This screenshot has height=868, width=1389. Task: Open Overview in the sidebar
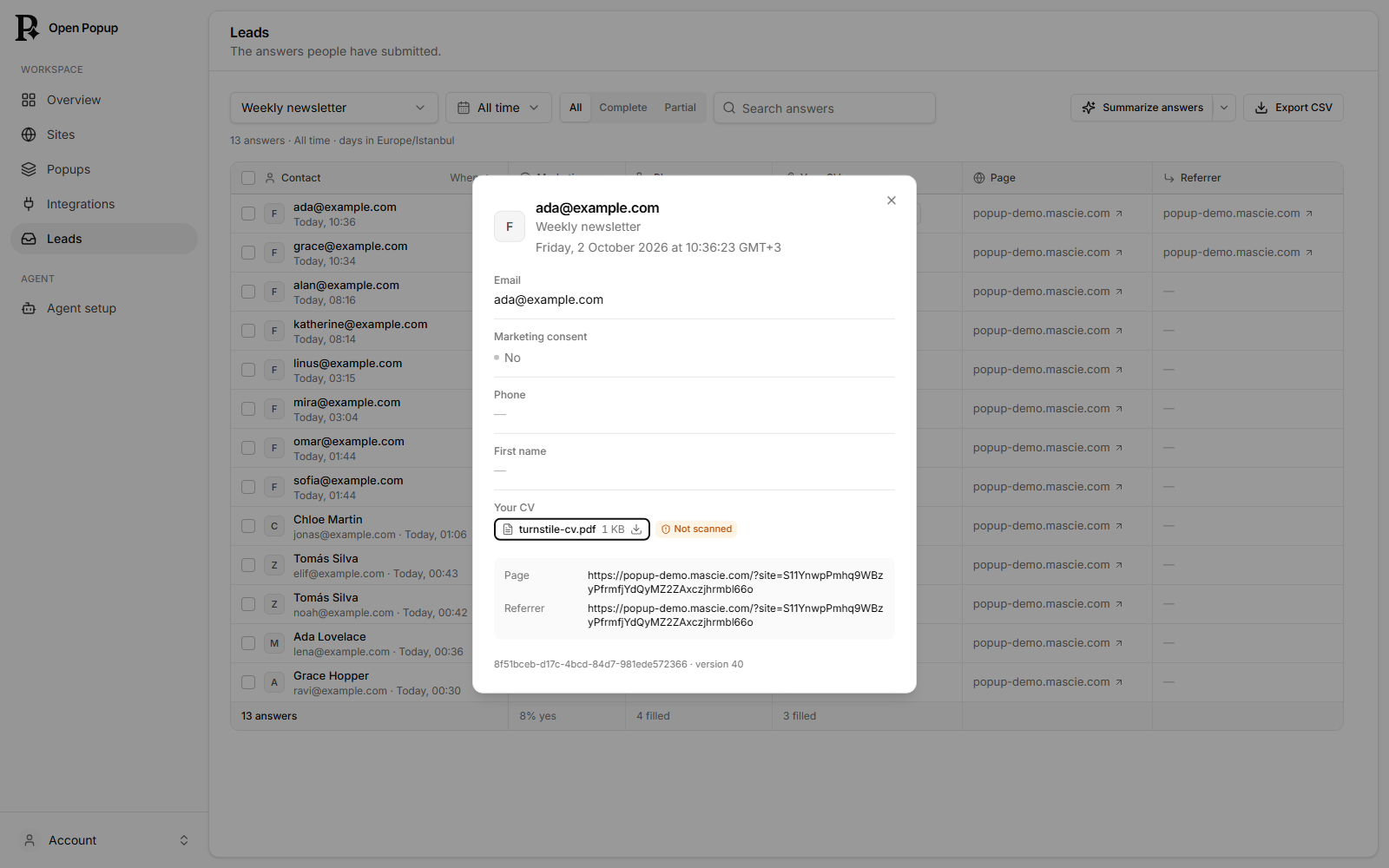pyautogui.click(x=104, y=100)
